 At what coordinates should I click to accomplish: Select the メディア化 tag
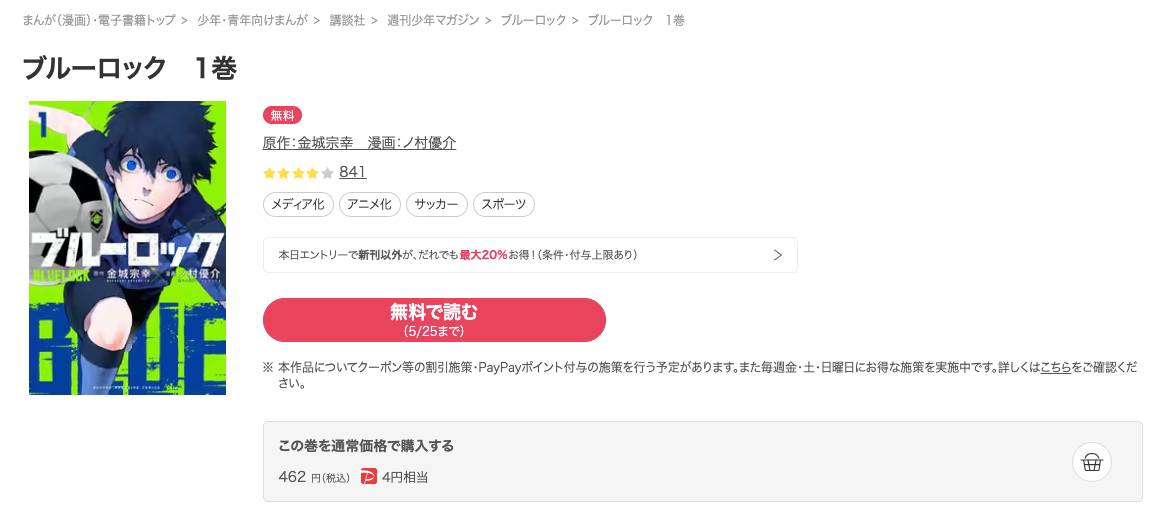coord(298,205)
